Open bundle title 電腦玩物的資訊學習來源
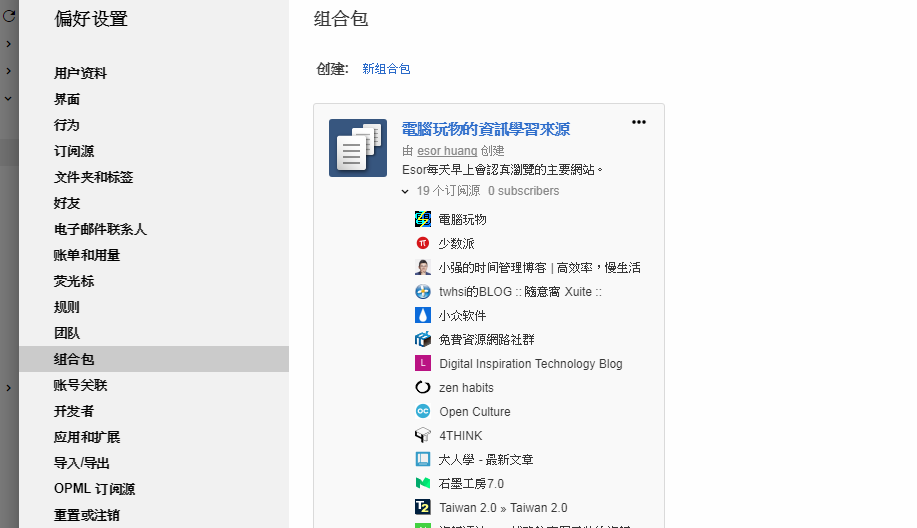917x528 pixels. [x=485, y=129]
